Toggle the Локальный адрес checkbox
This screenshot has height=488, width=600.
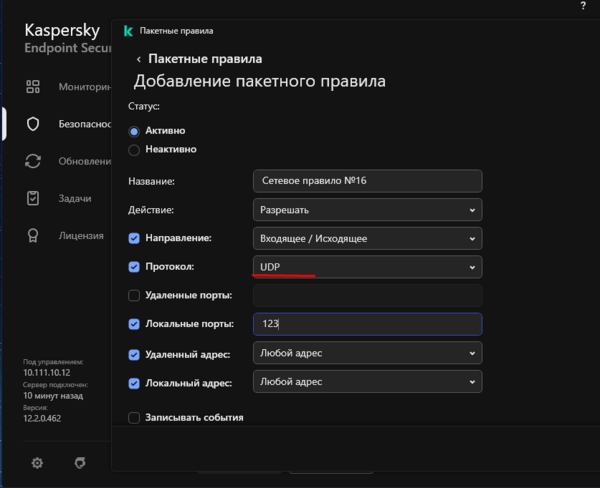coord(134,383)
